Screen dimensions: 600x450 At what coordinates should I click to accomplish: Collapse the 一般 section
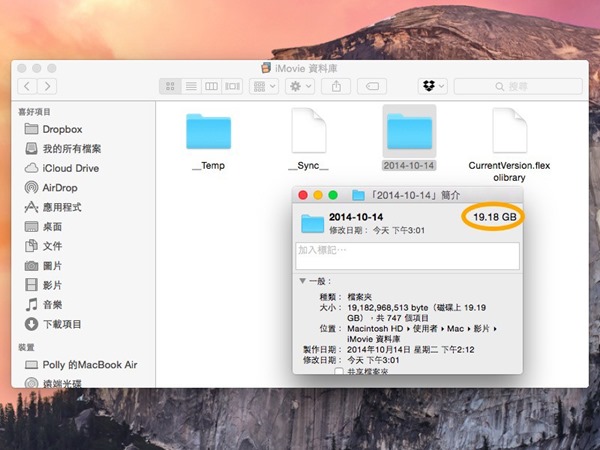tap(302, 281)
